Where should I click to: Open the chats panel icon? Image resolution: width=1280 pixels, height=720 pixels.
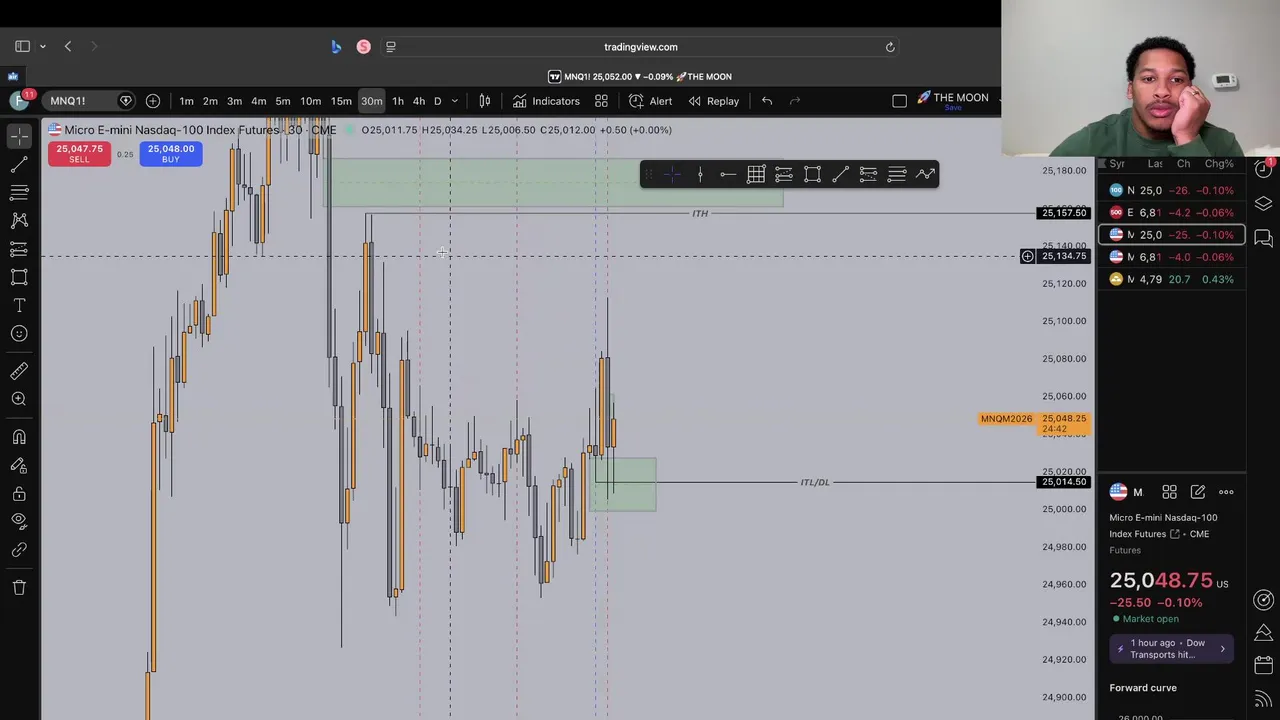tap(1263, 238)
